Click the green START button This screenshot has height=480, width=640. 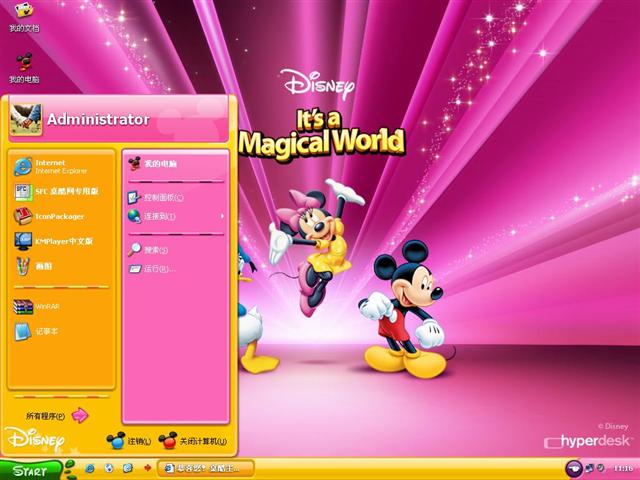pyautogui.click(x=31, y=470)
